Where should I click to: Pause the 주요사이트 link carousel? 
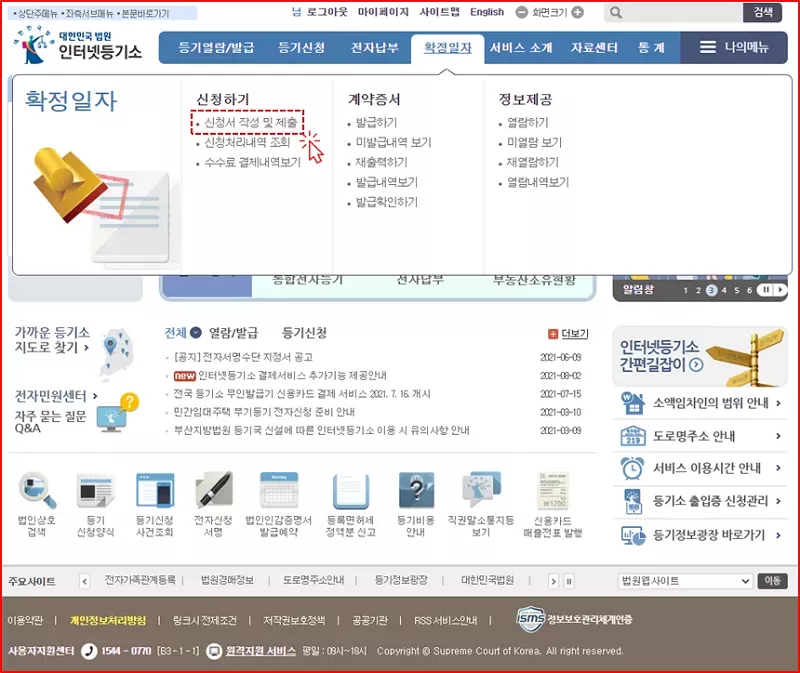coord(569,581)
